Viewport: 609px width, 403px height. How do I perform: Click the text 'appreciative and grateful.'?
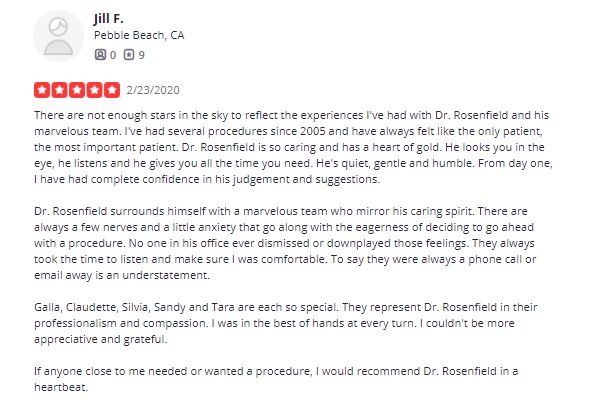pyautogui.click(x=101, y=339)
